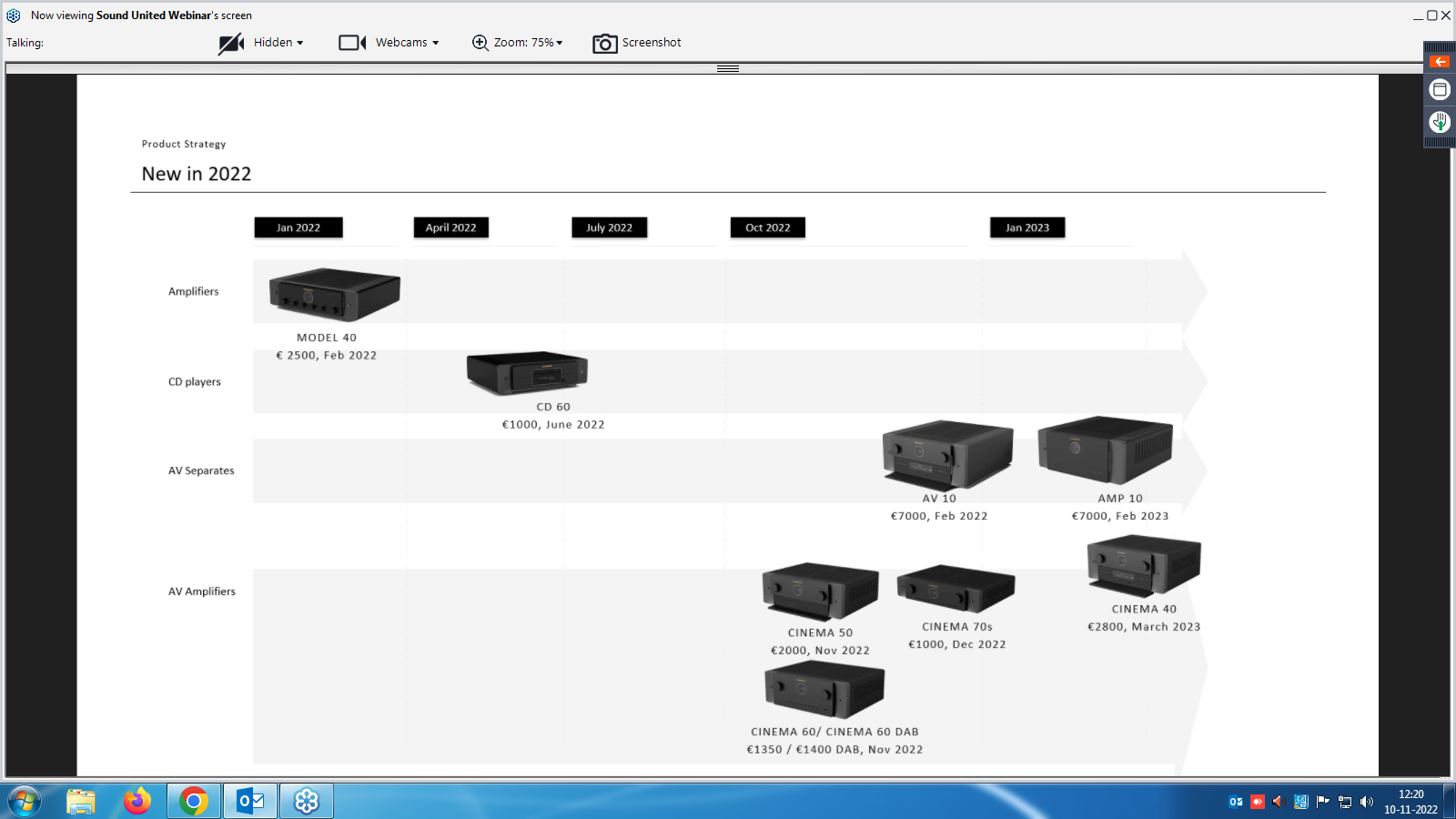Click the magnifier zoom icon
This screenshot has width=1456, height=819.
pyautogui.click(x=480, y=43)
